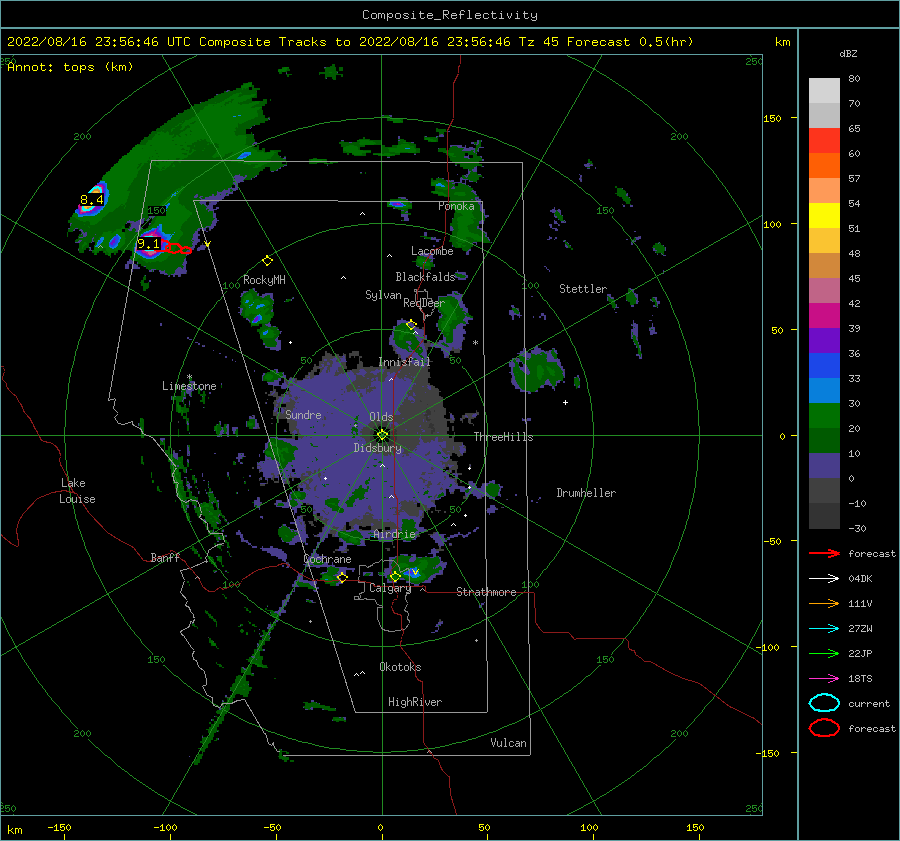The width and height of the screenshot is (900, 841).
Task: Click the Strathmore label
Action: [486, 592]
